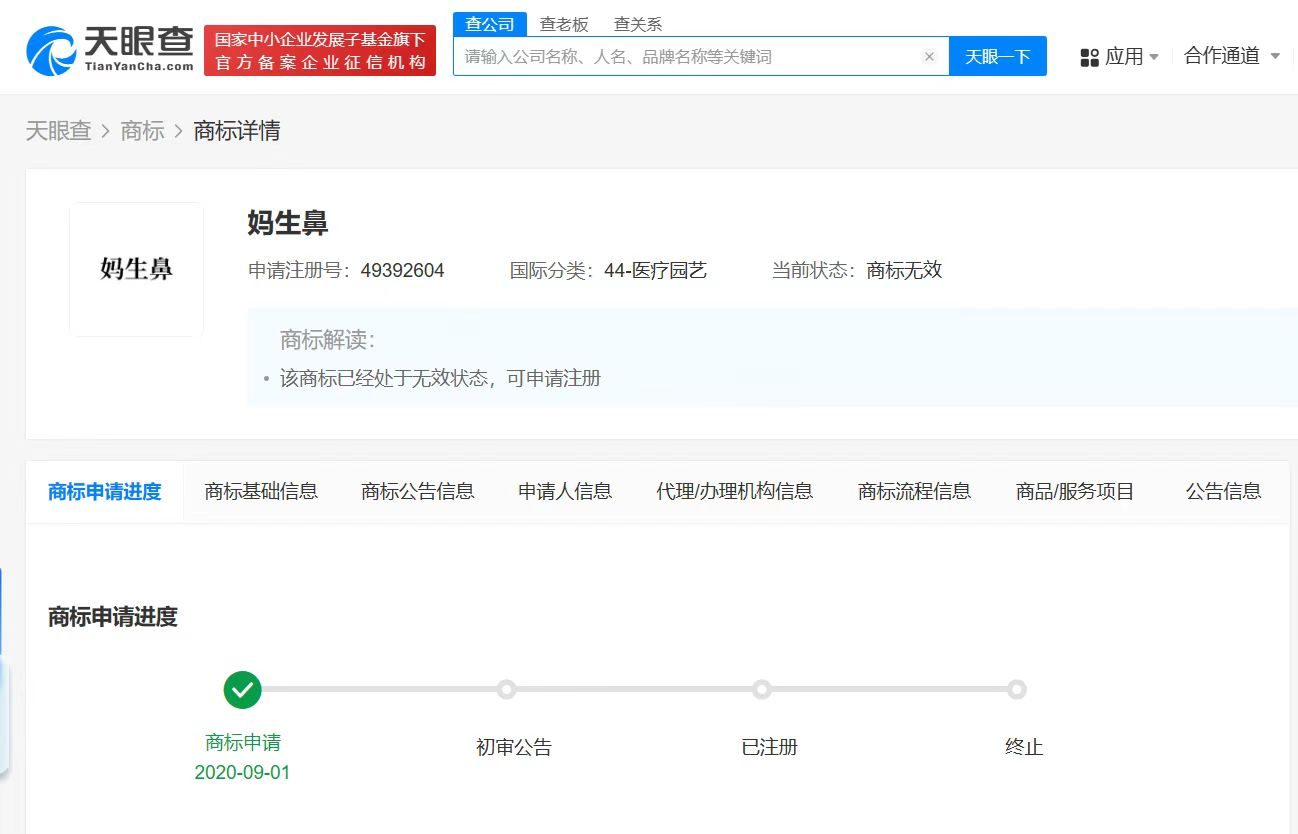Open the 申请人信息 tab
This screenshot has height=834, width=1298.
(564, 491)
